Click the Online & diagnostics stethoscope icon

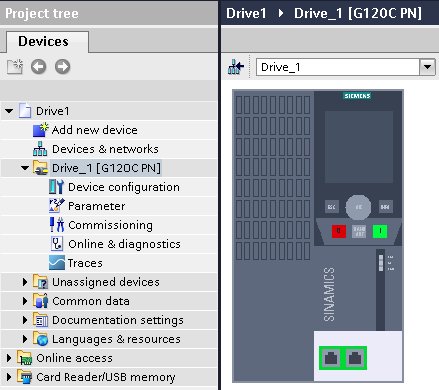57,244
